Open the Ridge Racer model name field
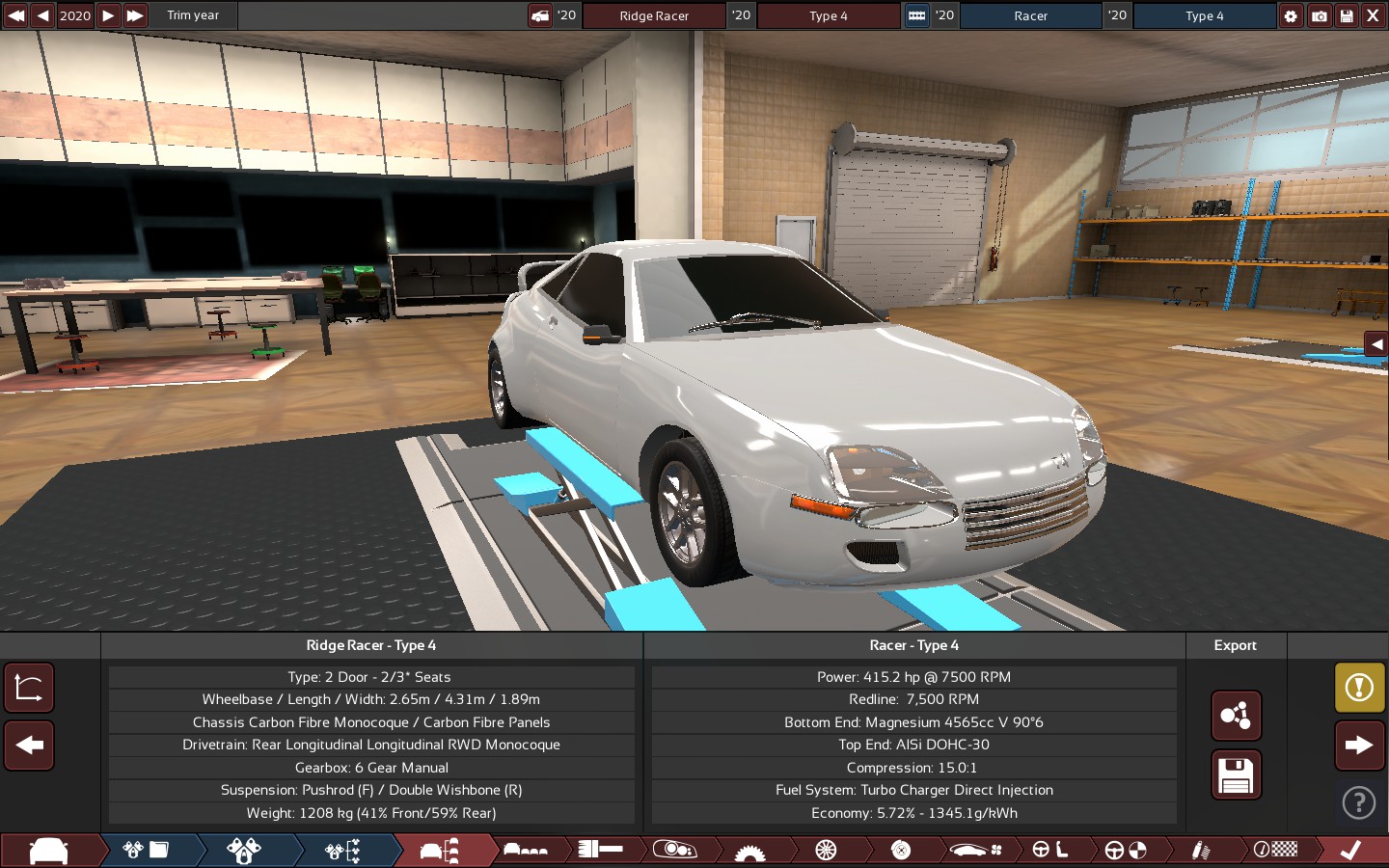1389x868 pixels. tap(654, 15)
